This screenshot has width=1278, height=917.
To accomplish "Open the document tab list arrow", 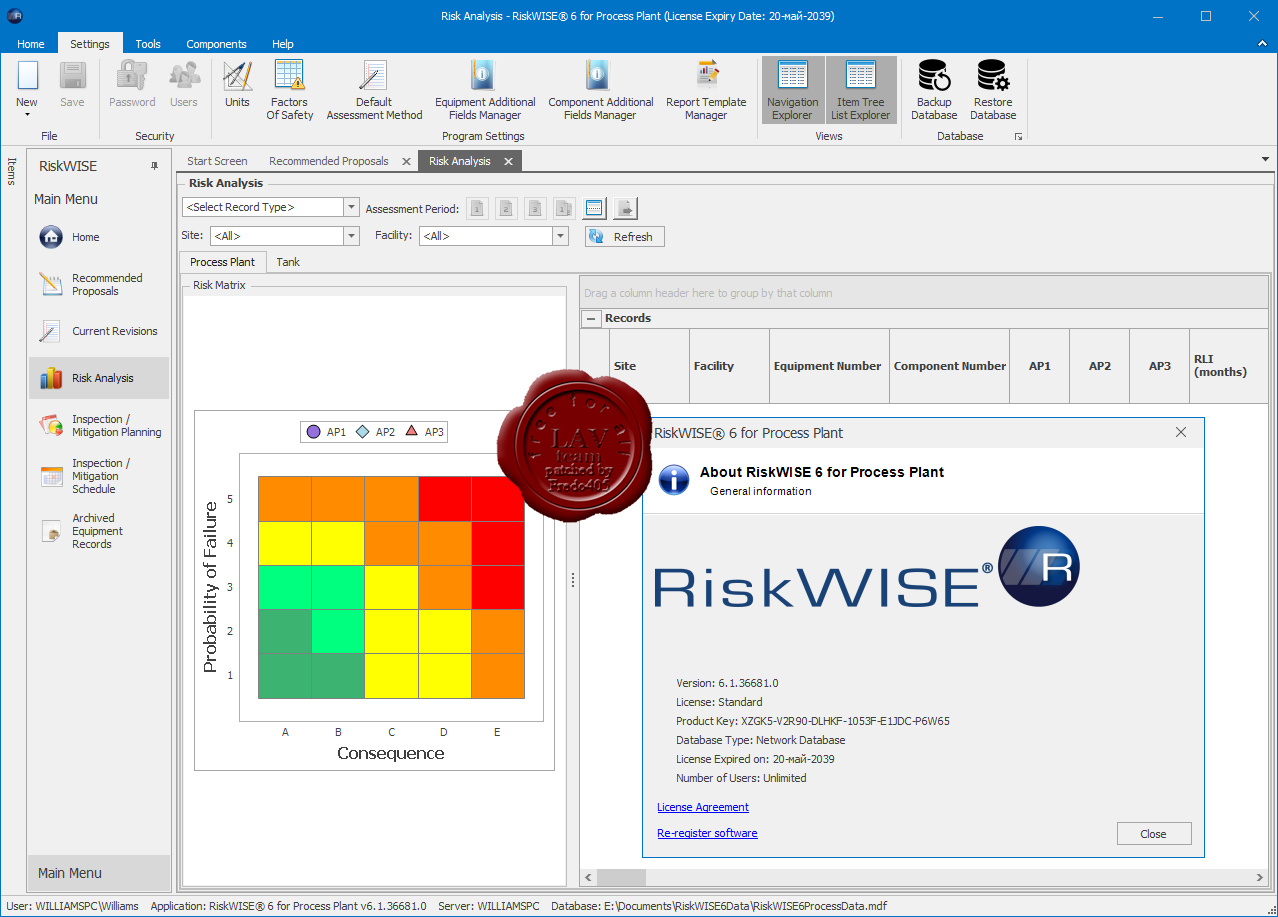I will pos(1265,160).
